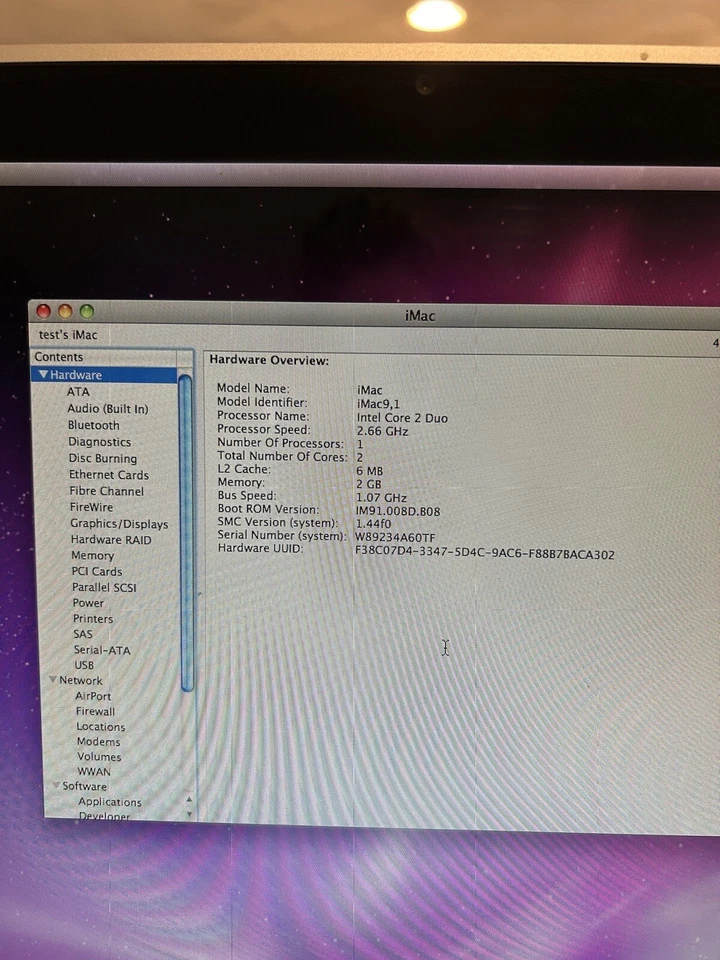
Task: Minimize window with yellow button
Action: [x=65, y=311]
